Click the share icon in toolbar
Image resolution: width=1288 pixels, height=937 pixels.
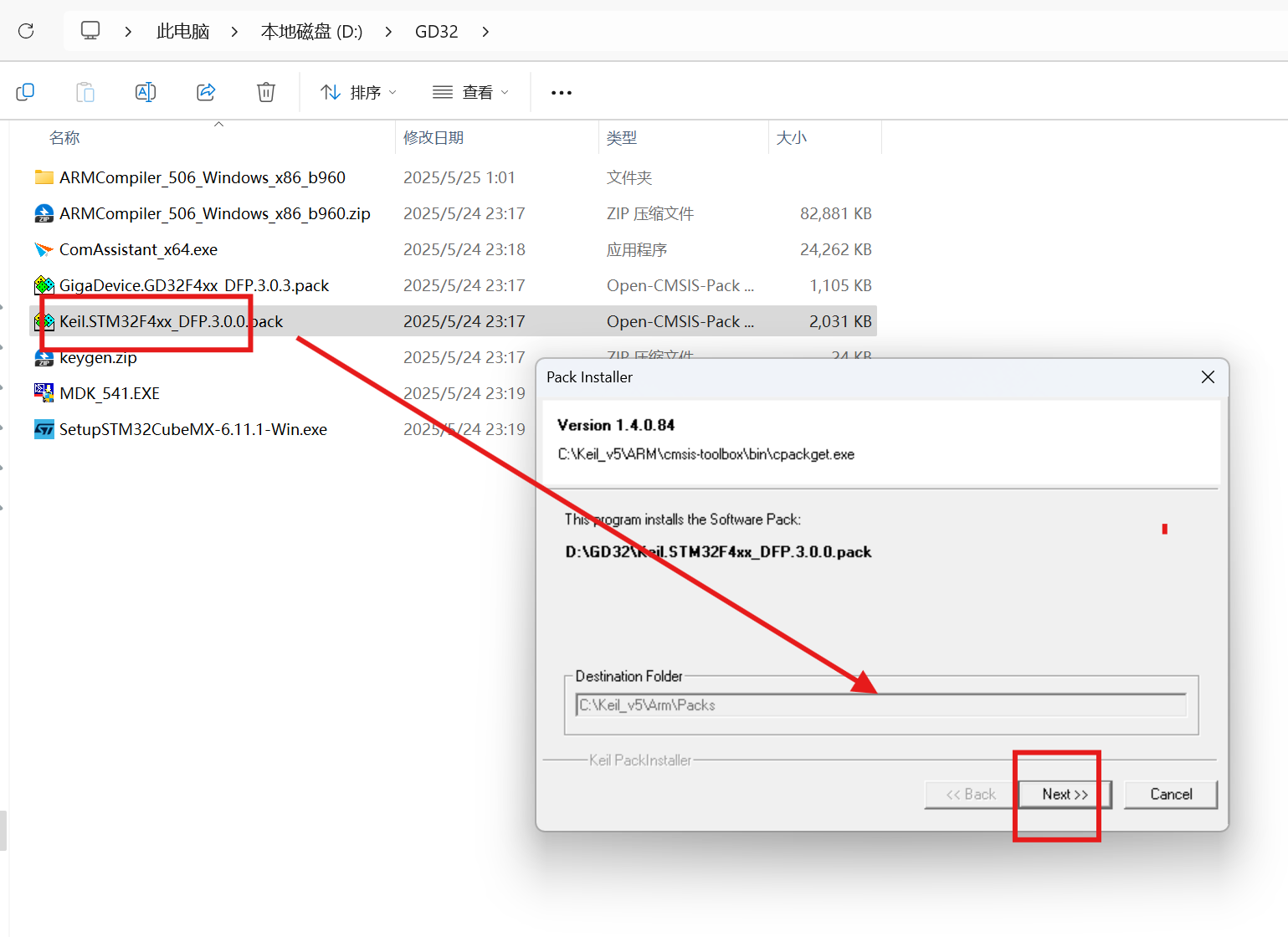[x=206, y=92]
